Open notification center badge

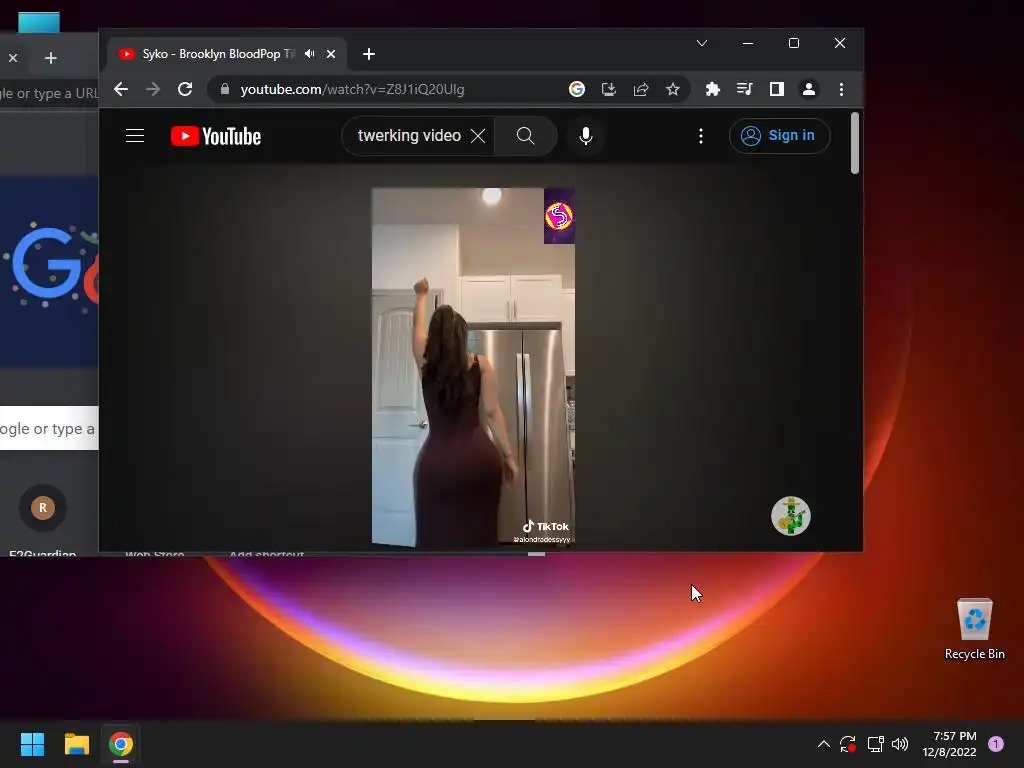[x=996, y=744]
